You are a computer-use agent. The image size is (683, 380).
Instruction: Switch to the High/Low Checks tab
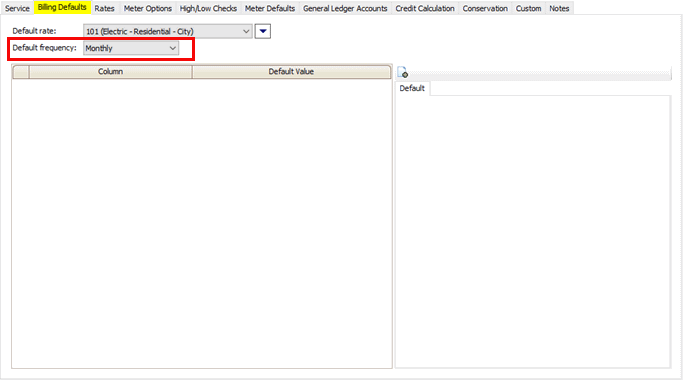208,8
